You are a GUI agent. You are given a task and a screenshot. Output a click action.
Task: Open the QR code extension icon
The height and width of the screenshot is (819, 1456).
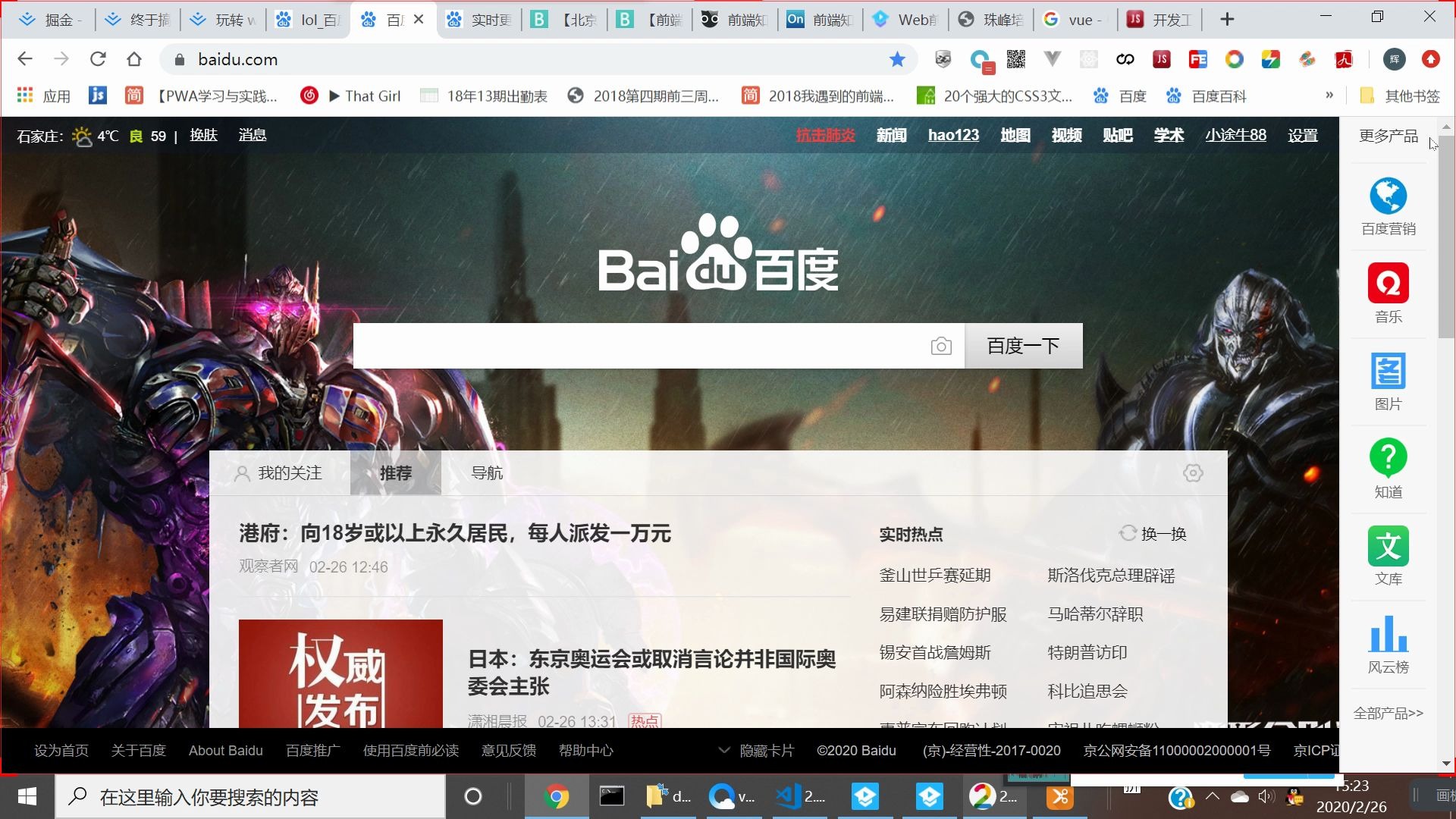click(1015, 59)
